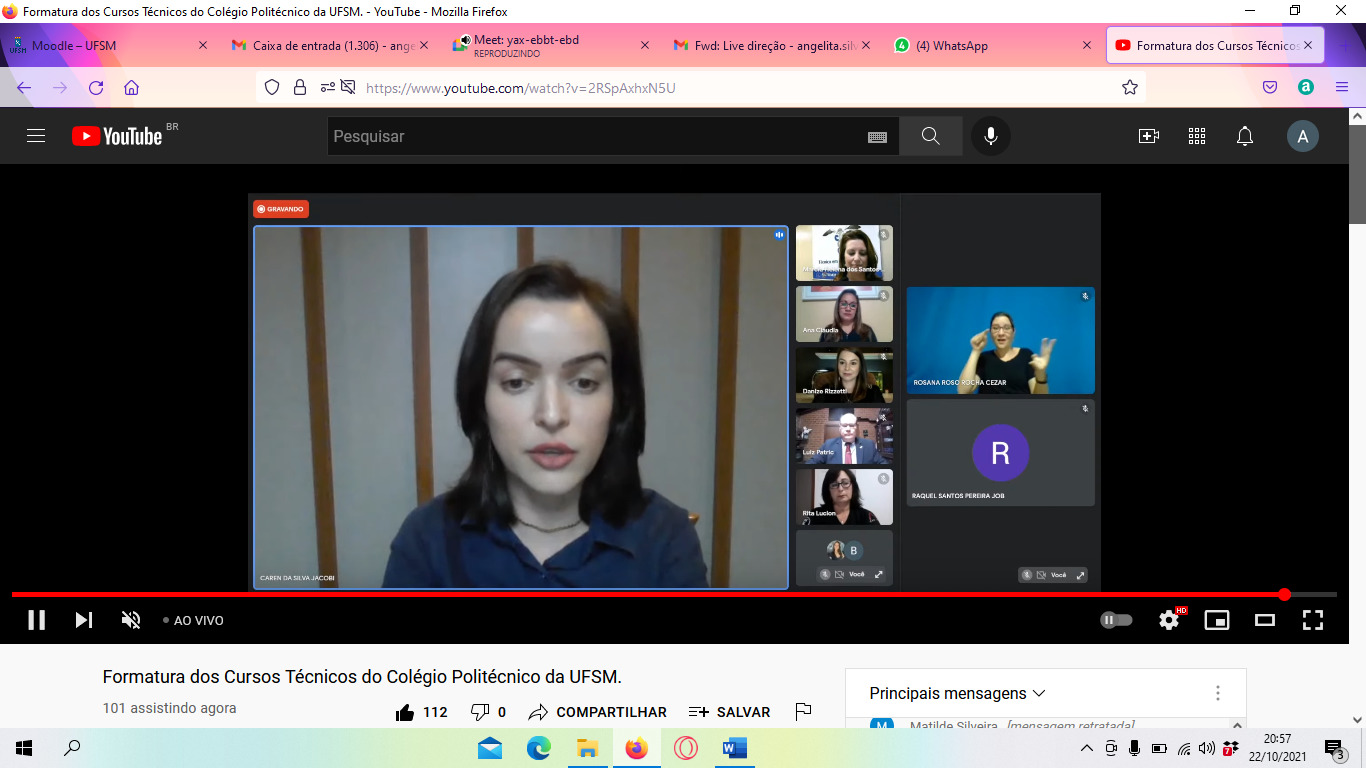The height and width of the screenshot is (768, 1366).
Task: Pause the live video
Action: 37,620
